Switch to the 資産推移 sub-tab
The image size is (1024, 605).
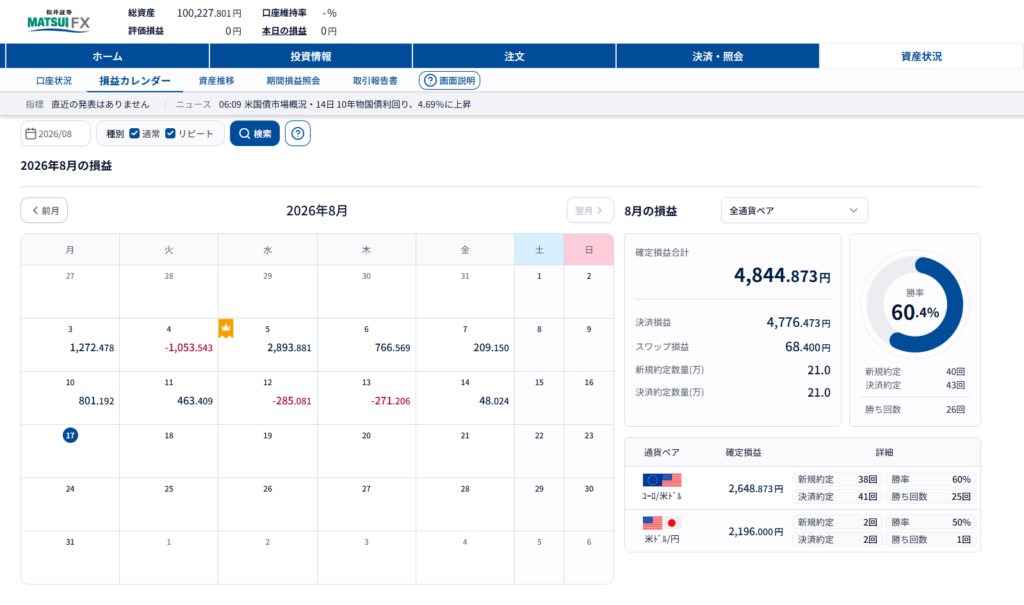point(216,80)
